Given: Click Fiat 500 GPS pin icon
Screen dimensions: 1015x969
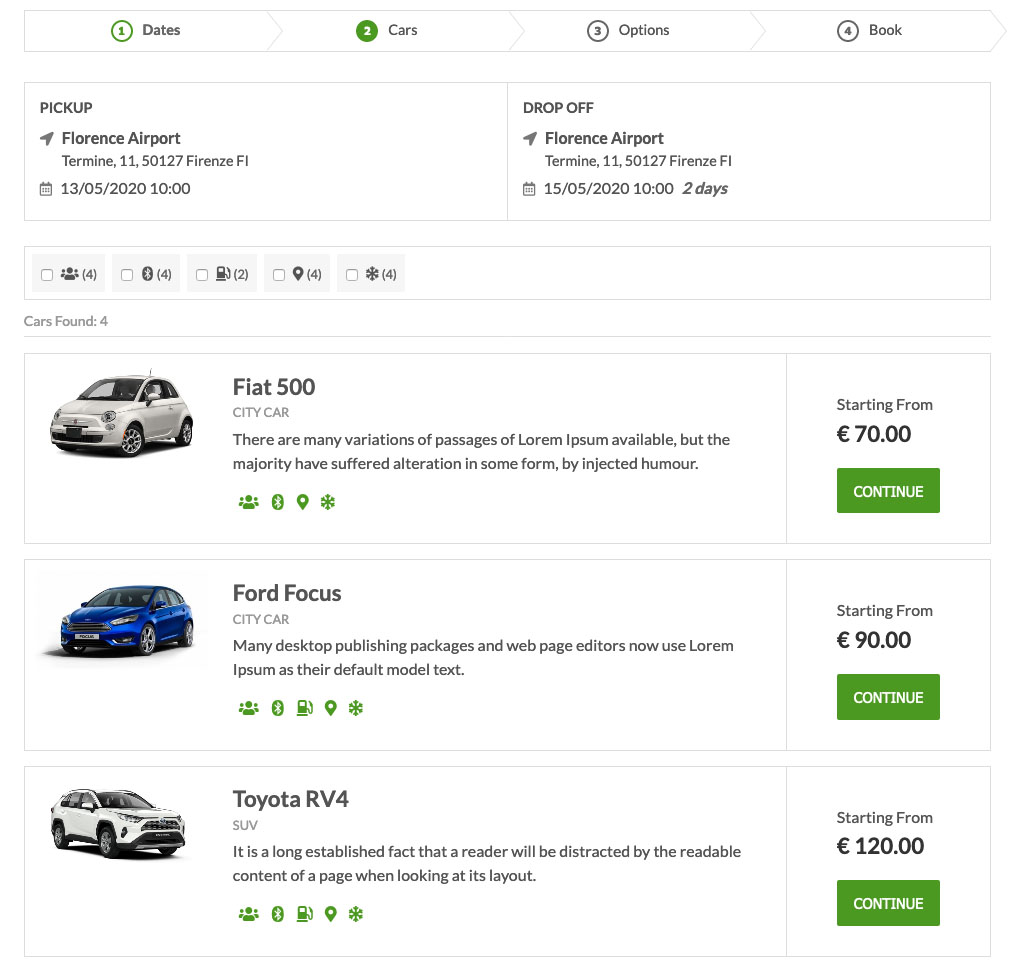Looking at the screenshot, I should [x=302, y=502].
